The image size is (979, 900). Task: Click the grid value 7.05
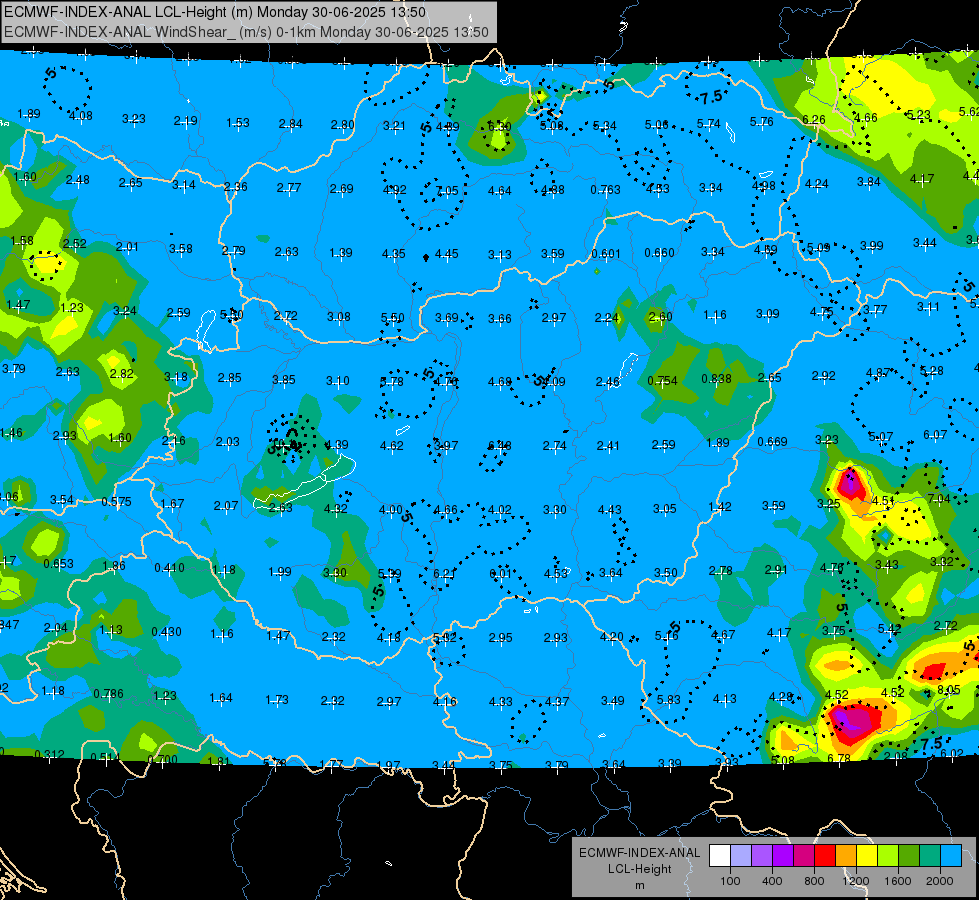coord(447,190)
